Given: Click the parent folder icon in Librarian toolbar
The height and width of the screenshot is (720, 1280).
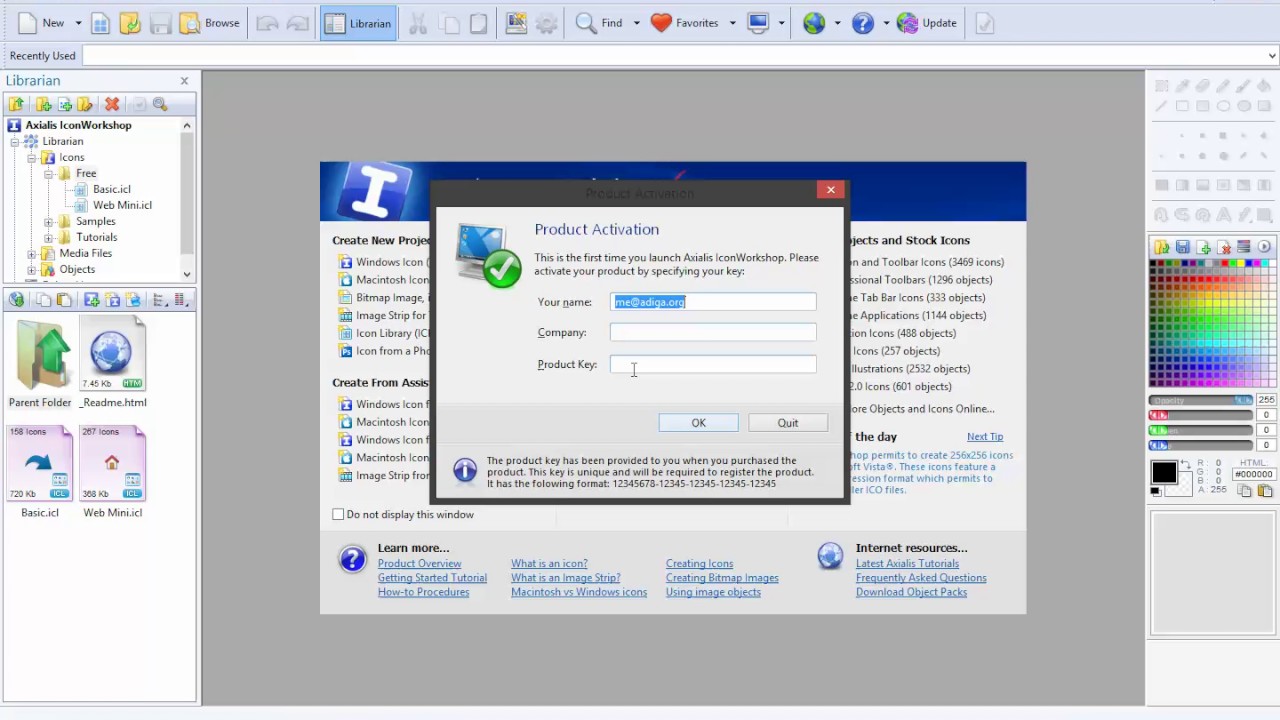Looking at the screenshot, I should click(17, 104).
